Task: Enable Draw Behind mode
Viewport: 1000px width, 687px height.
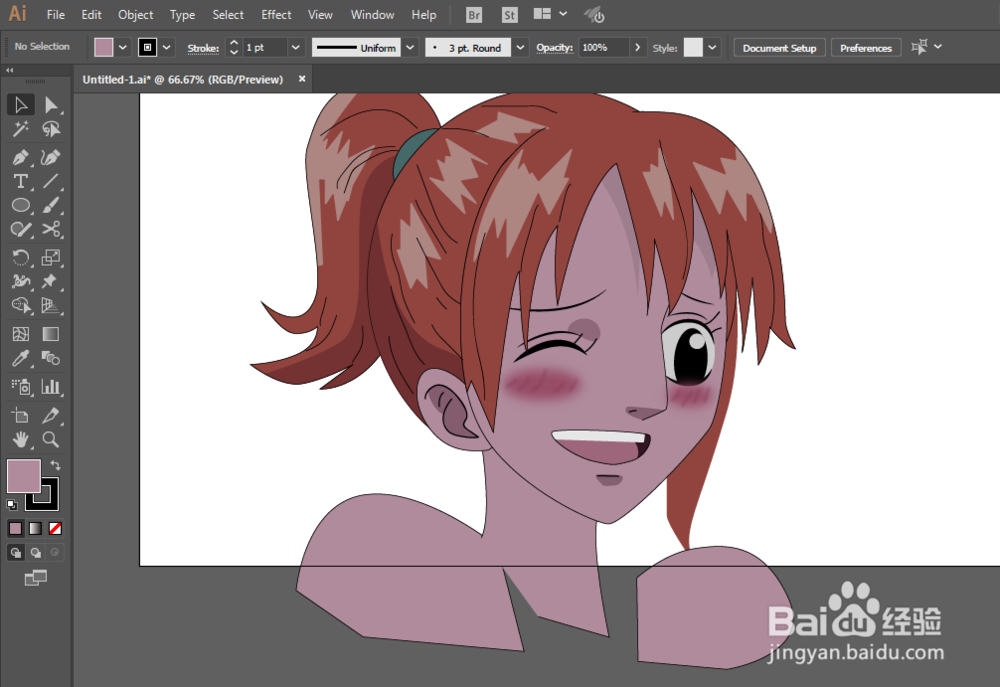Action: coord(35,552)
